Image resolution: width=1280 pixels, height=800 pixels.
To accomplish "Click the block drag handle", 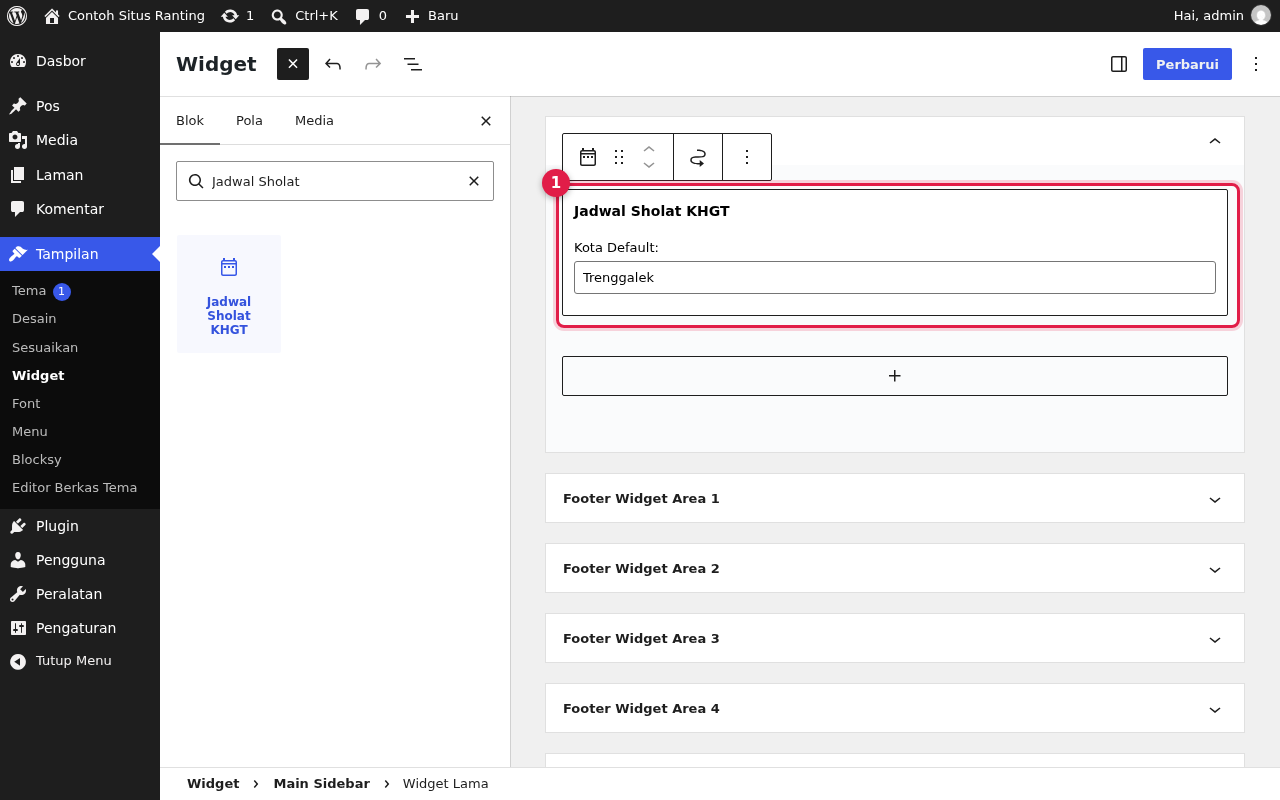I will coord(619,157).
